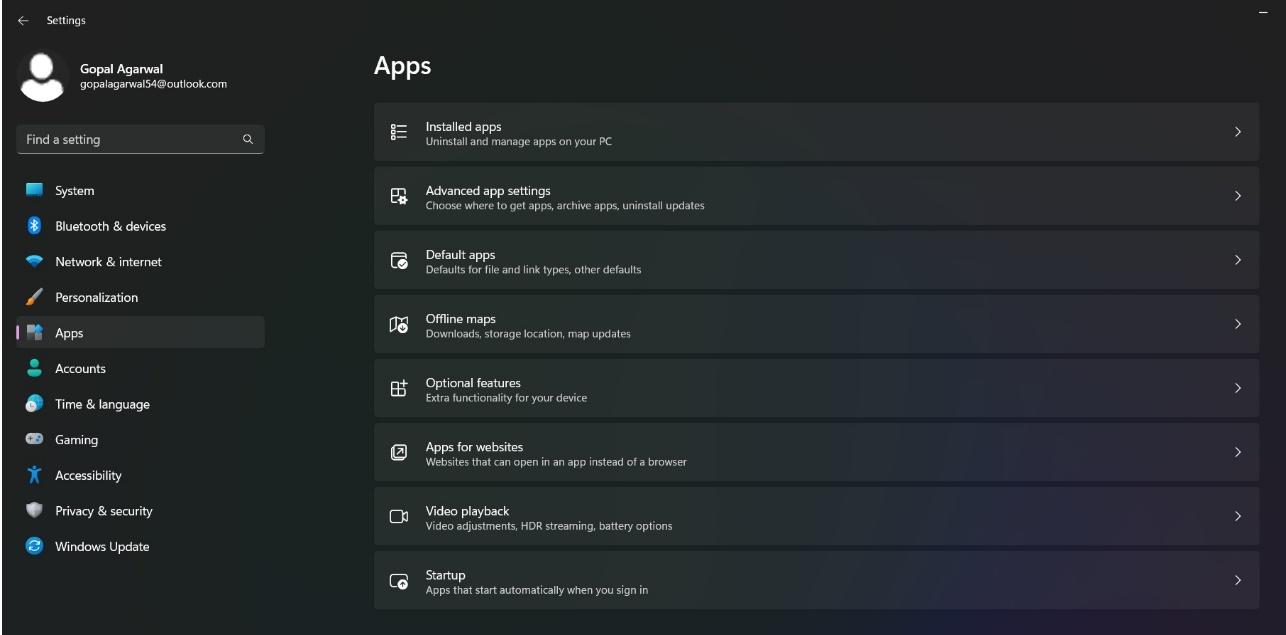The height and width of the screenshot is (635, 1286).
Task: Open the Accounts settings page
Action: [80, 368]
